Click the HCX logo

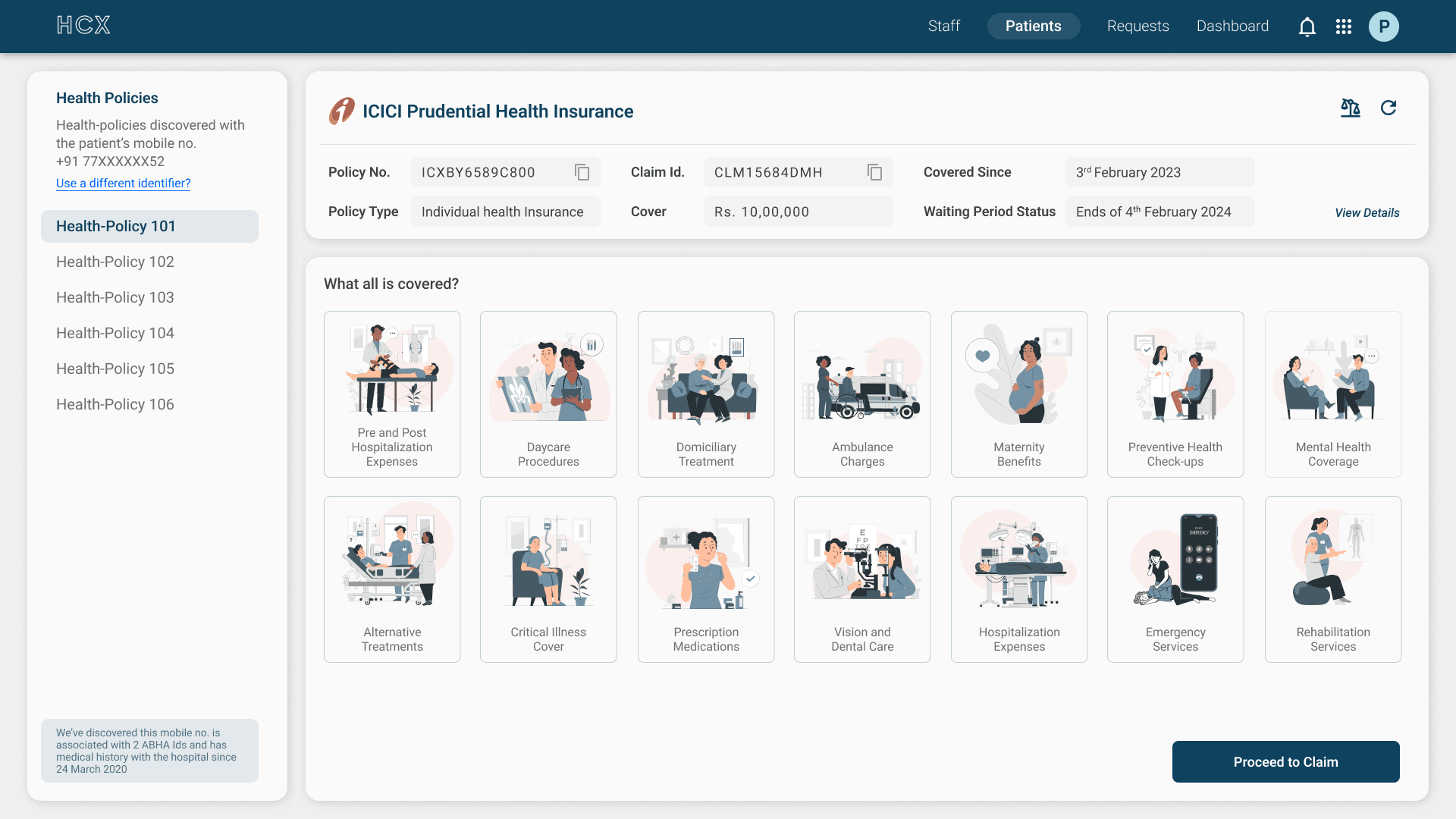click(x=83, y=26)
